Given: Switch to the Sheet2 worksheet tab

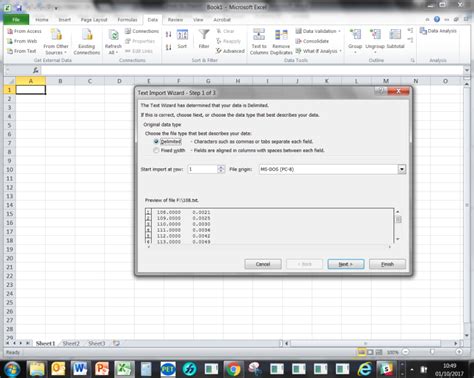Looking at the screenshot, I should coord(71,343).
